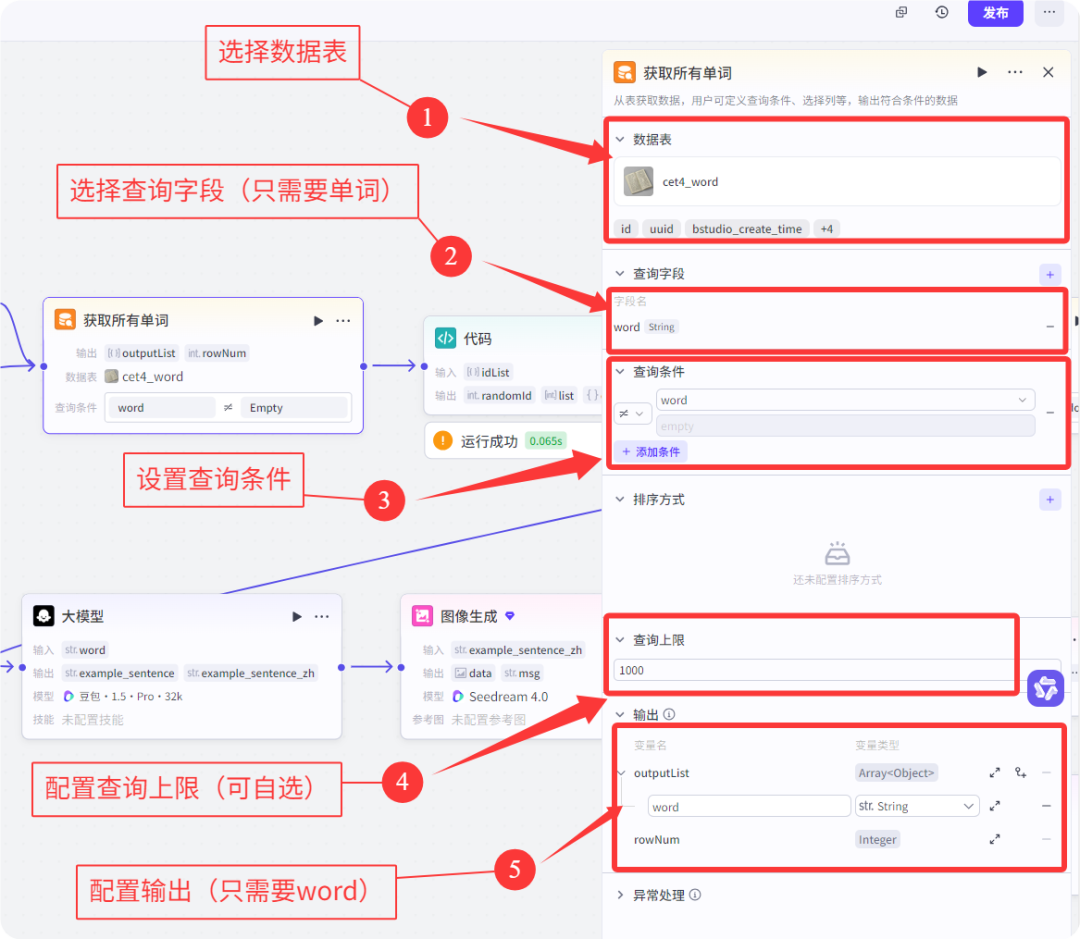The height and width of the screenshot is (939, 1080).
Task: Click 添加条件 to add a condition
Action: 651,451
